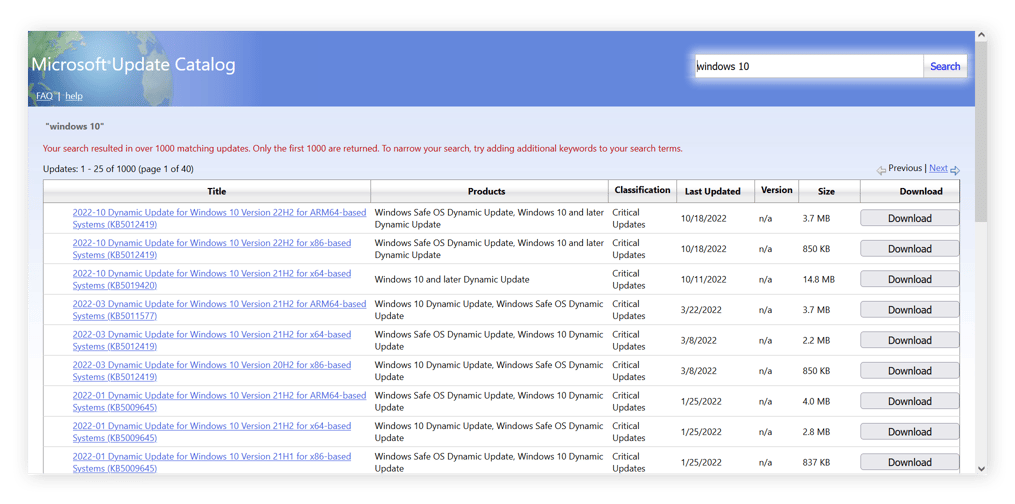Screen dimensions: 1015x504
Task: Click in the search box containing windows 10
Action: coord(808,66)
